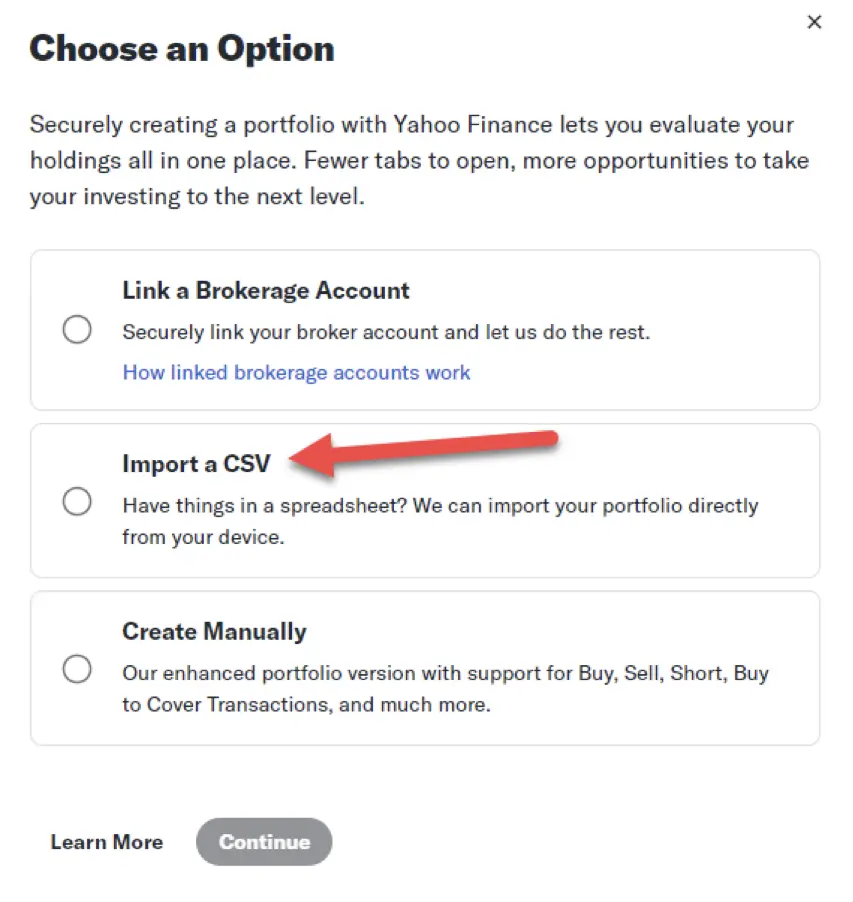This screenshot has width=853, height=902.
Task: Select the Link a Brokerage Account radio button
Action: point(77,330)
